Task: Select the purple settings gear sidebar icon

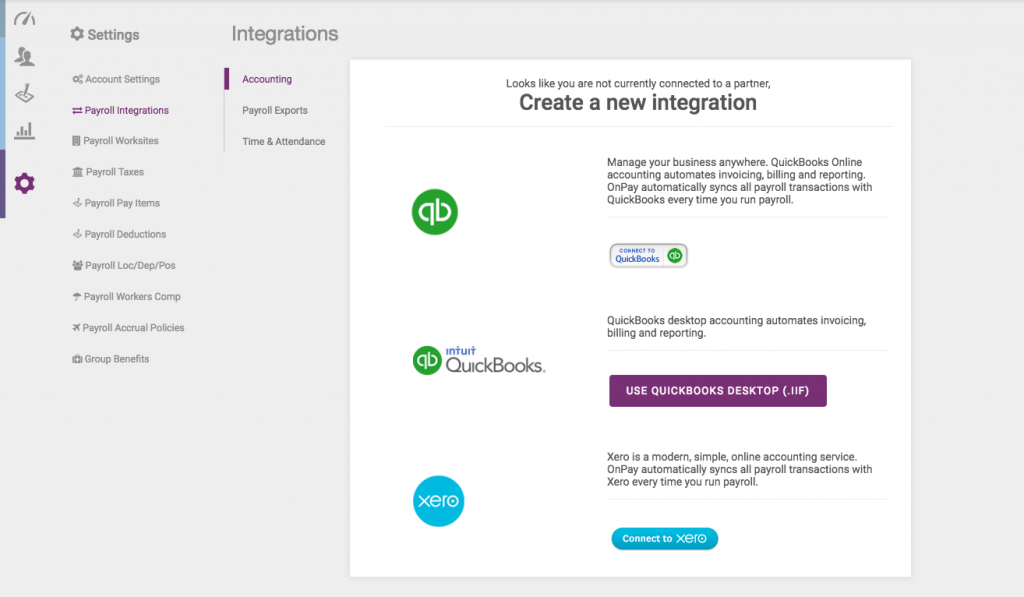Action: point(24,184)
